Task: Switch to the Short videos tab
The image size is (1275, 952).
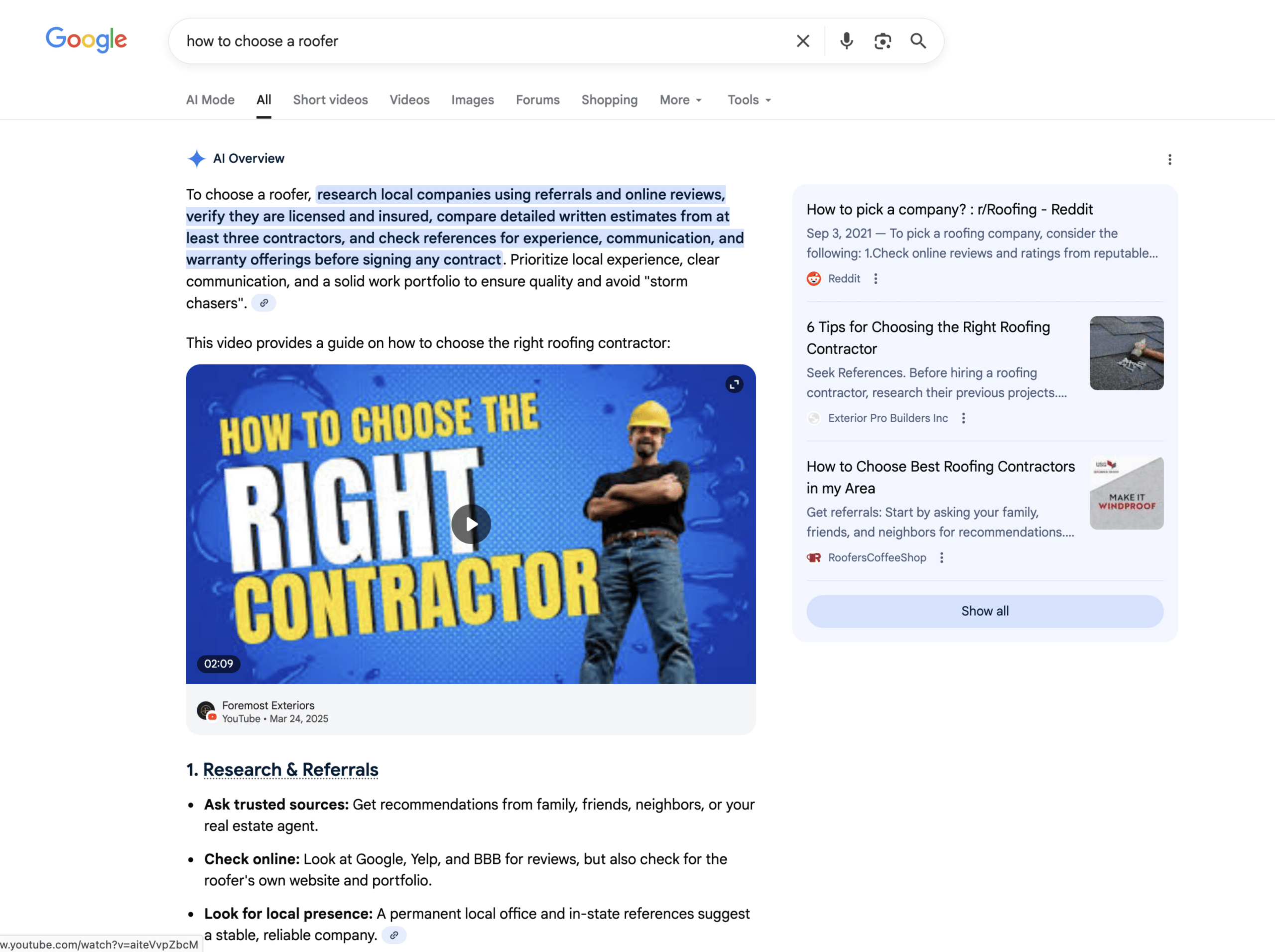Action: click(x=330, y=100)
